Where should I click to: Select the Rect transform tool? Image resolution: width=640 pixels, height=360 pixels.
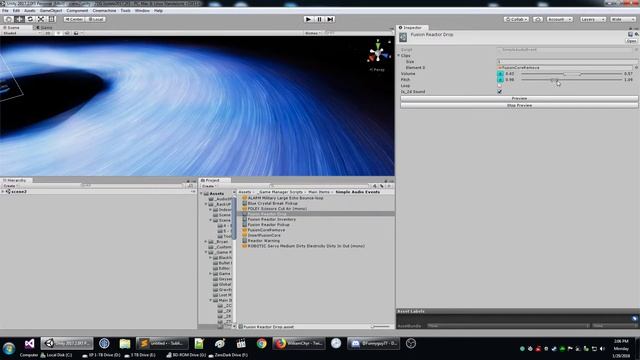[x=52, y=19]
